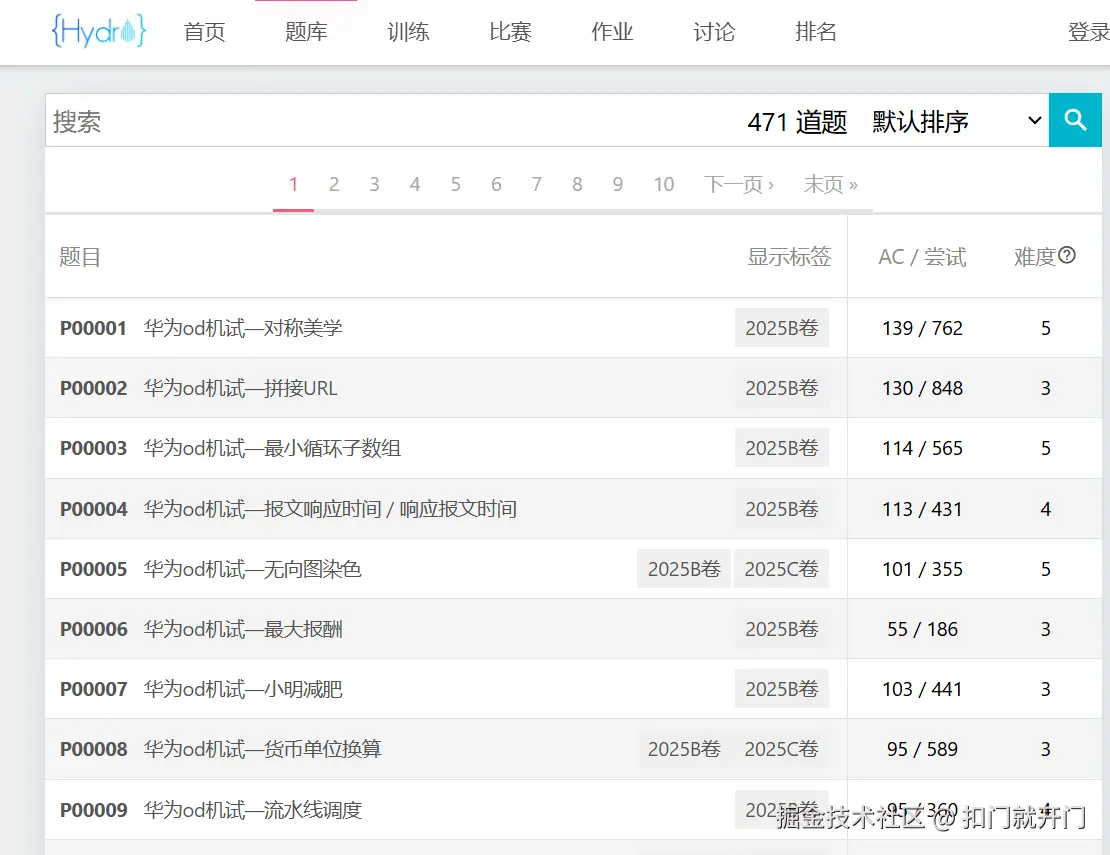Open the 难度 question-mark help icon
The height and width of the screenshot is (855, 1110).
[x=1068, y=256]
